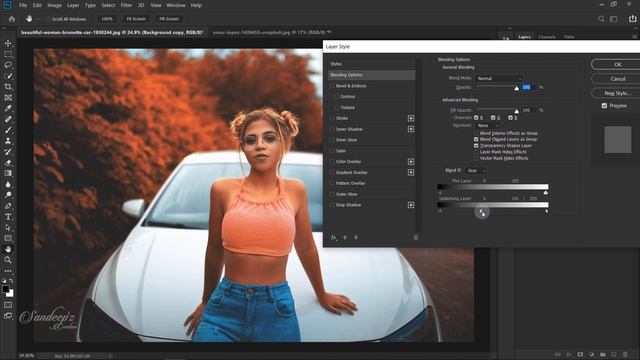Toggle Scroll All Windows checkbox
Image resolution: width=640 pixels, height=360 pixels.
point(48,19)
